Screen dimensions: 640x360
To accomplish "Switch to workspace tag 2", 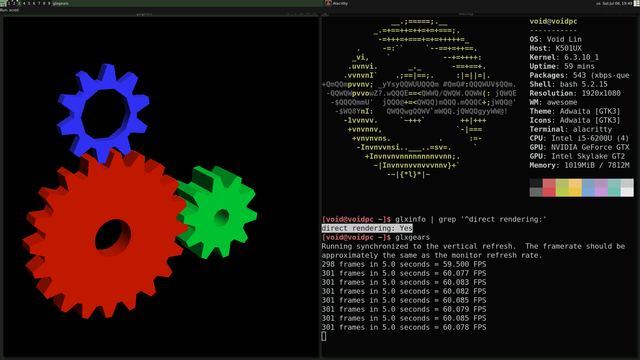I will 14,3.
